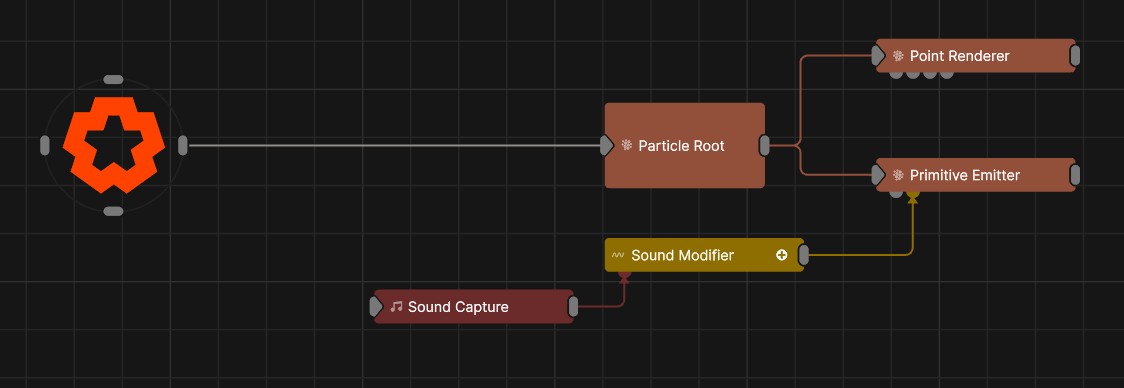The width and height of the screenshot is (1124, 388).
Task: Select the Primitive Emitter node
Action: point(976,175)
